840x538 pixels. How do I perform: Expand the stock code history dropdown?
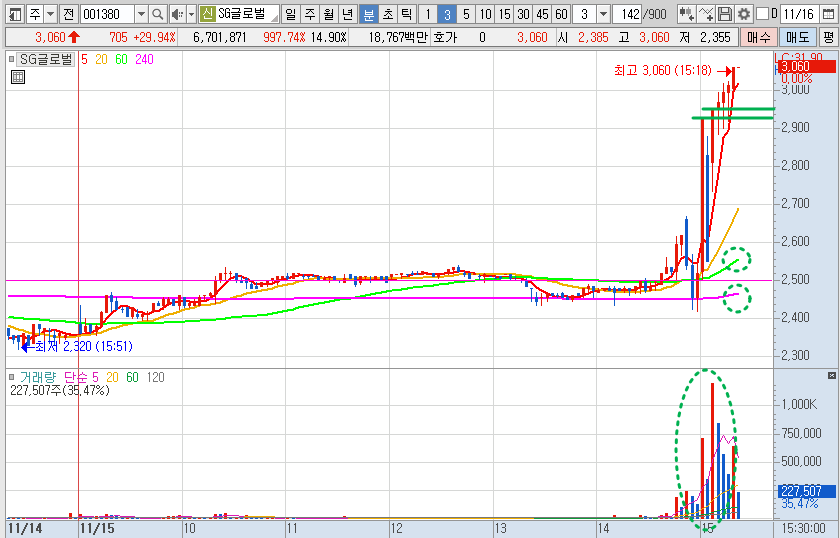(141, 14)
